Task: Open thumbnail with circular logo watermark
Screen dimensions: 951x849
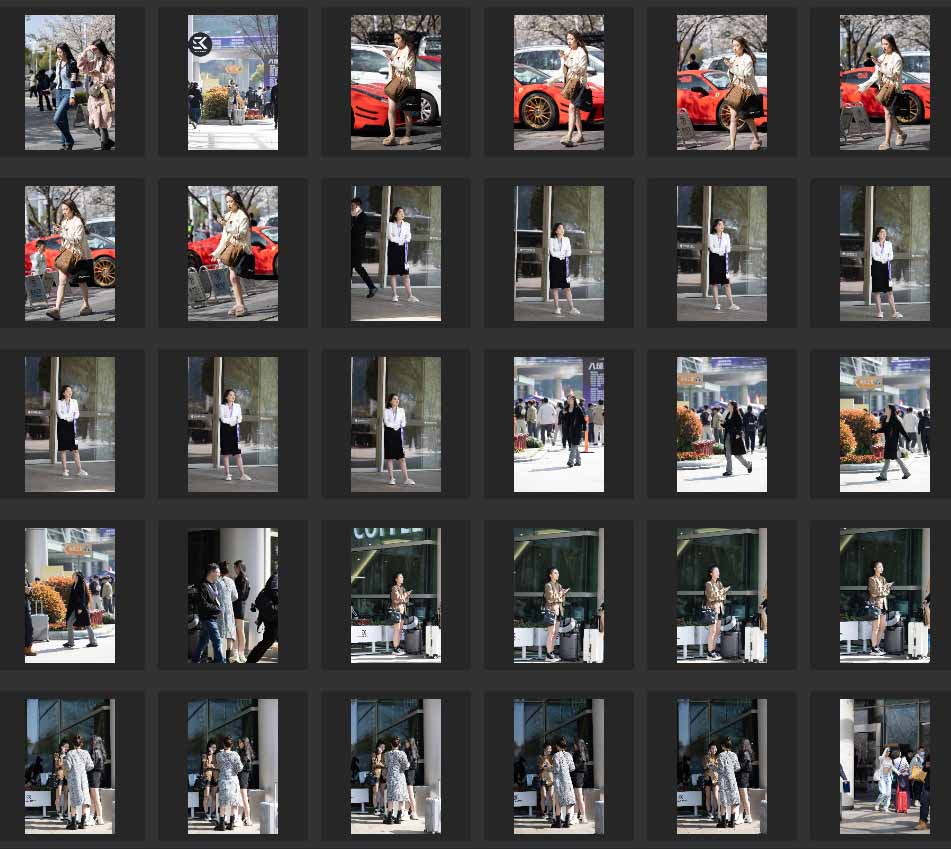Action: (x=233, y=82)
